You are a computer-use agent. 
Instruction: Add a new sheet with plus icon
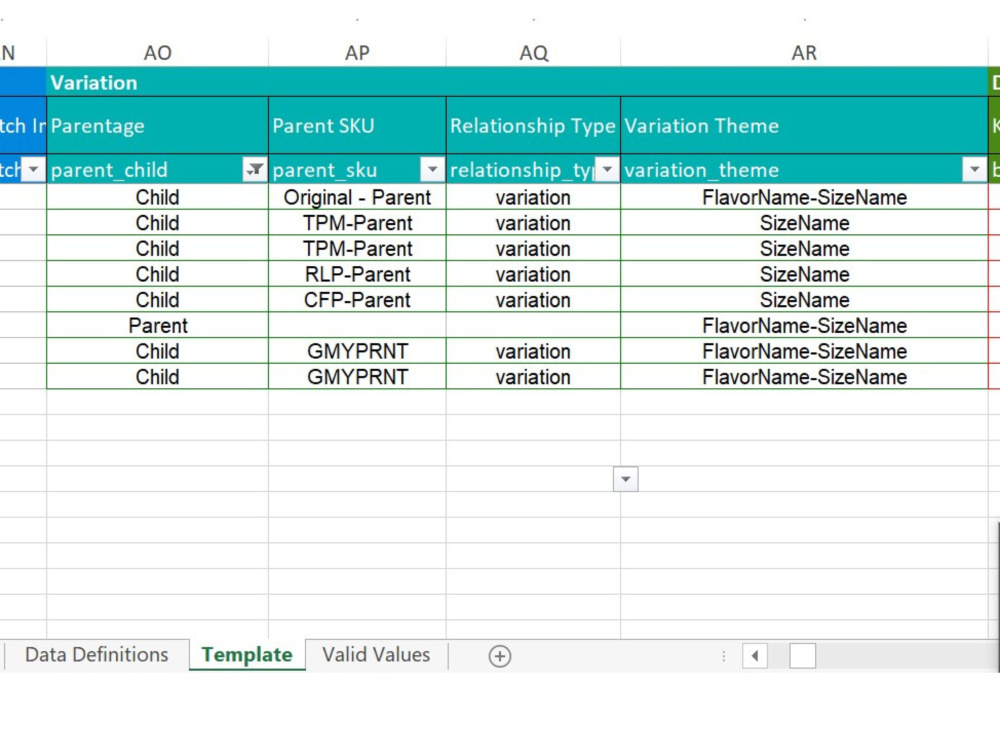[x=499, y=656]
